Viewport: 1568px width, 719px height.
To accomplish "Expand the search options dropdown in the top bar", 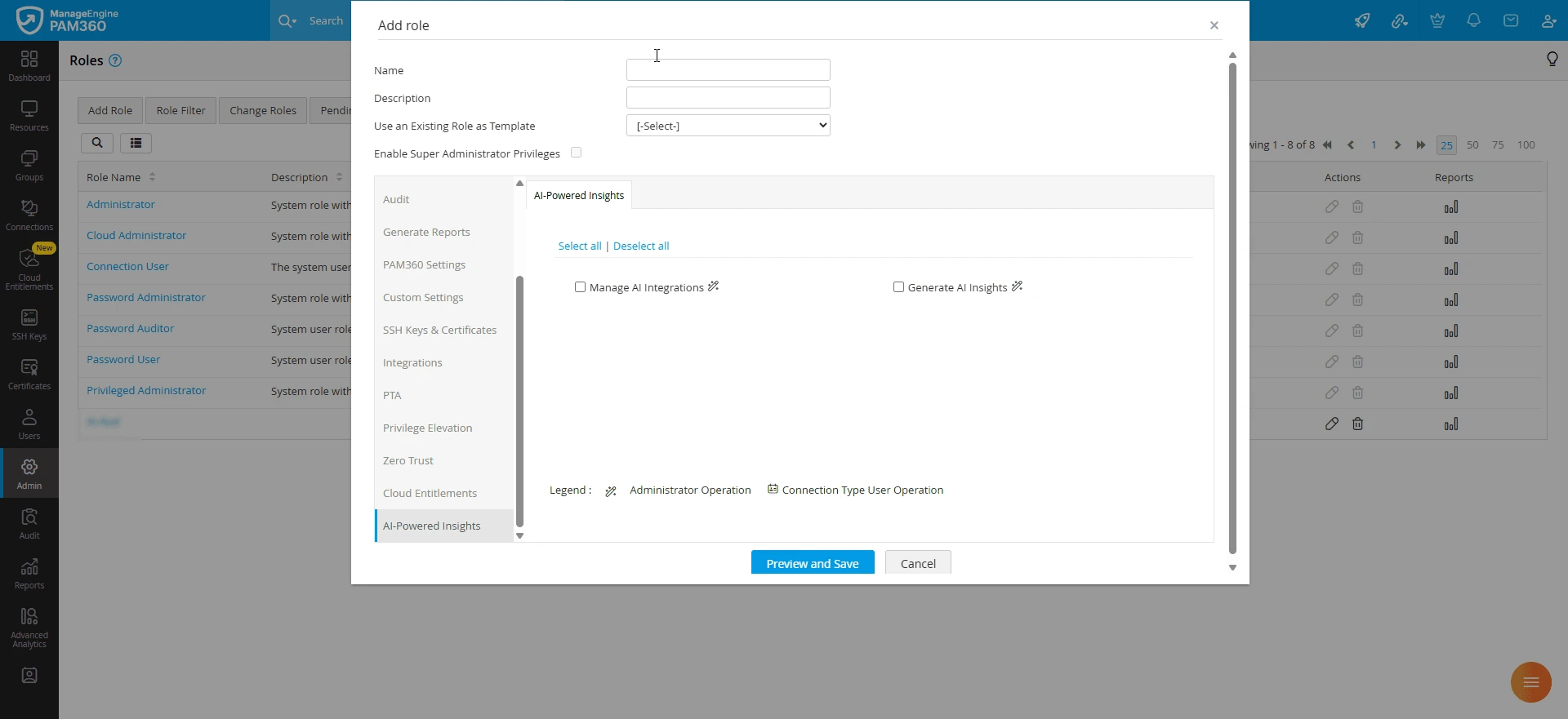I will [x=287, y=20].
